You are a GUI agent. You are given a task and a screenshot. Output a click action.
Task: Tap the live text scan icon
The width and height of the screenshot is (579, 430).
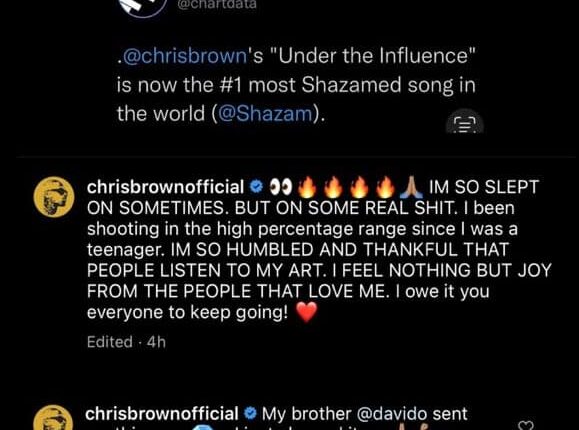[x=465, y=124]
